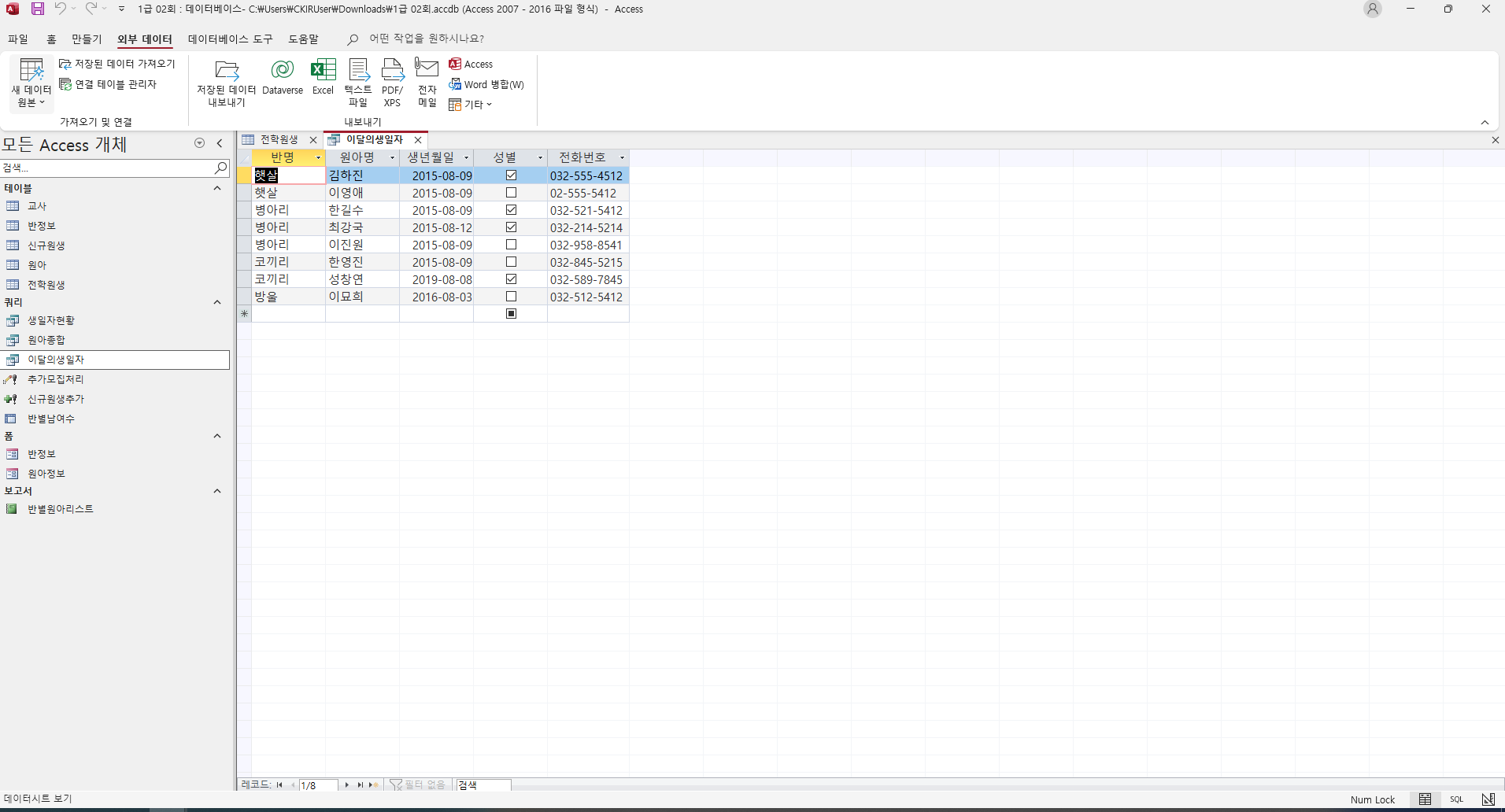Expand the 기타 export dropdown

point(471,105)
